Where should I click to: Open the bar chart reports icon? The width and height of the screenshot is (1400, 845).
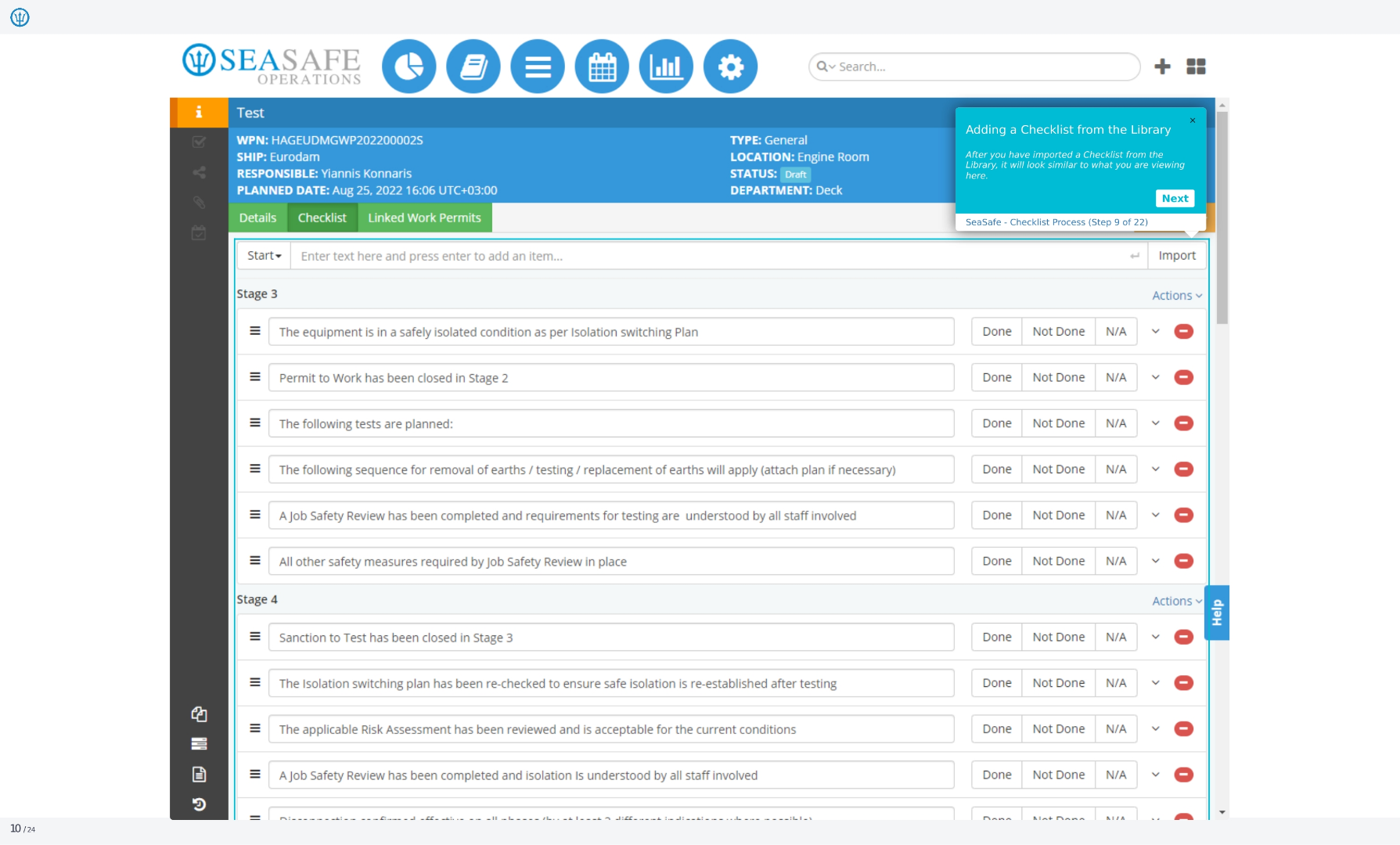pos(666,67)
